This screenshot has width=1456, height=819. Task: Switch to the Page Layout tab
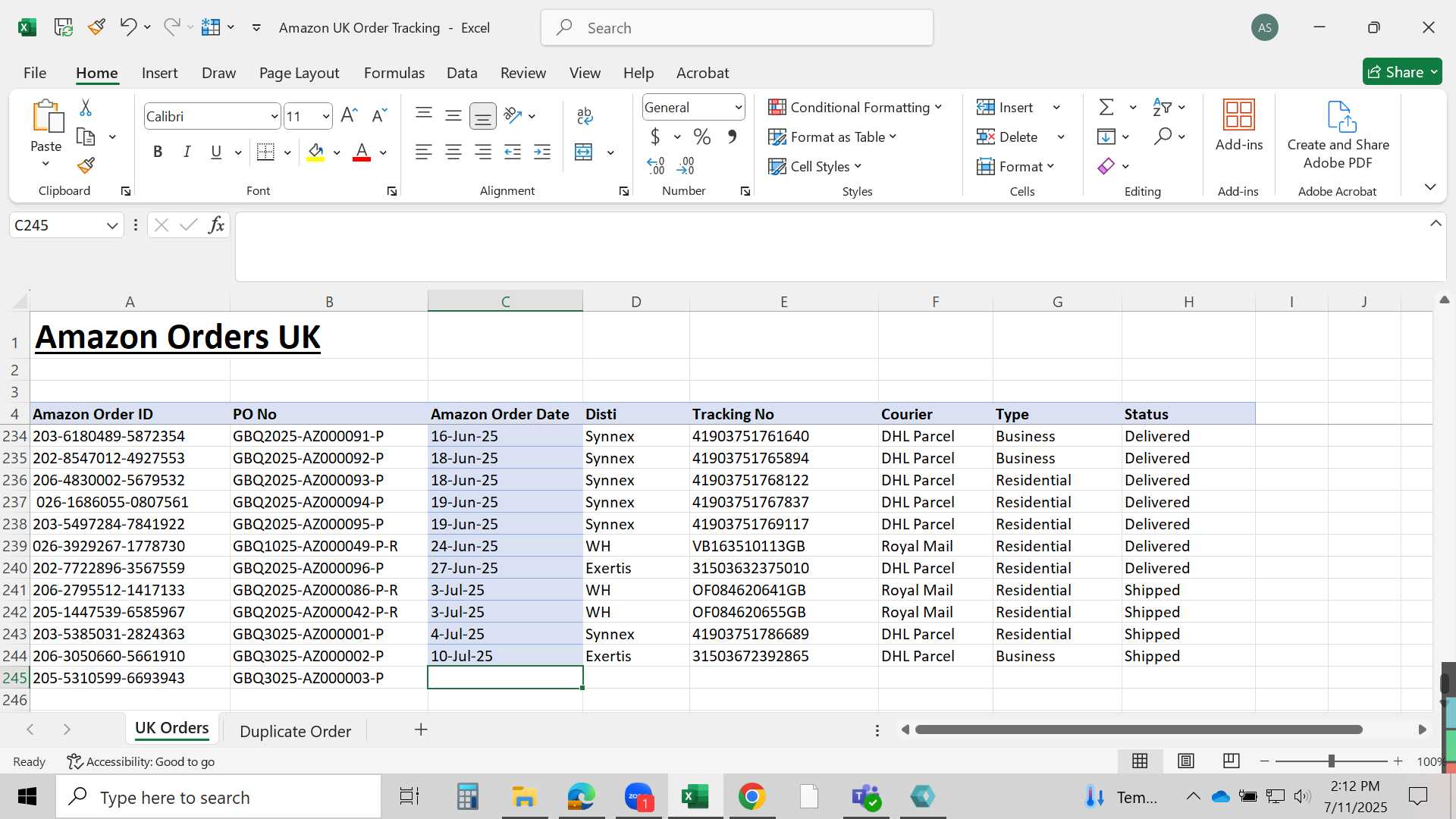pyautogui.click(x=299, y=73)
